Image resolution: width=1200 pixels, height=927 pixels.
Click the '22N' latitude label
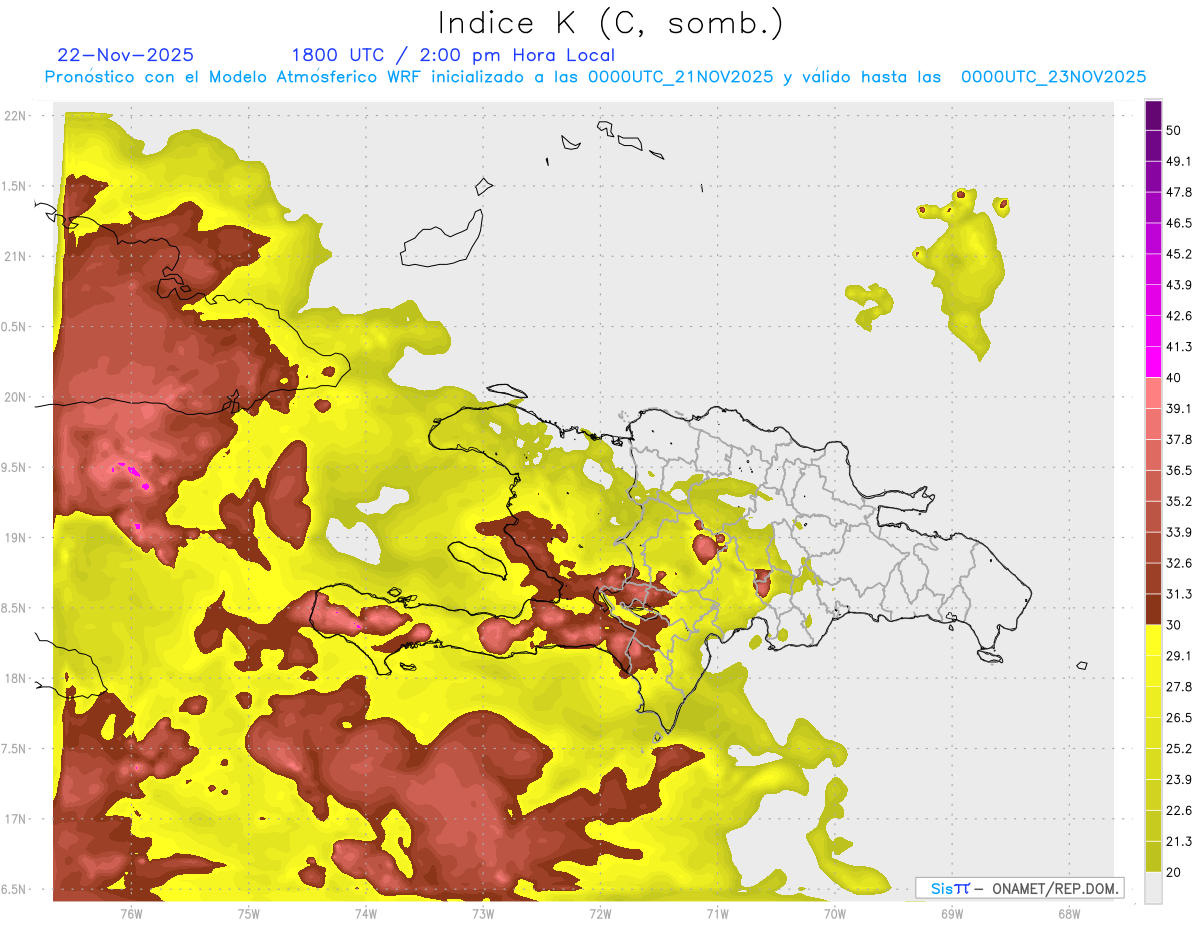click(15, 116)
